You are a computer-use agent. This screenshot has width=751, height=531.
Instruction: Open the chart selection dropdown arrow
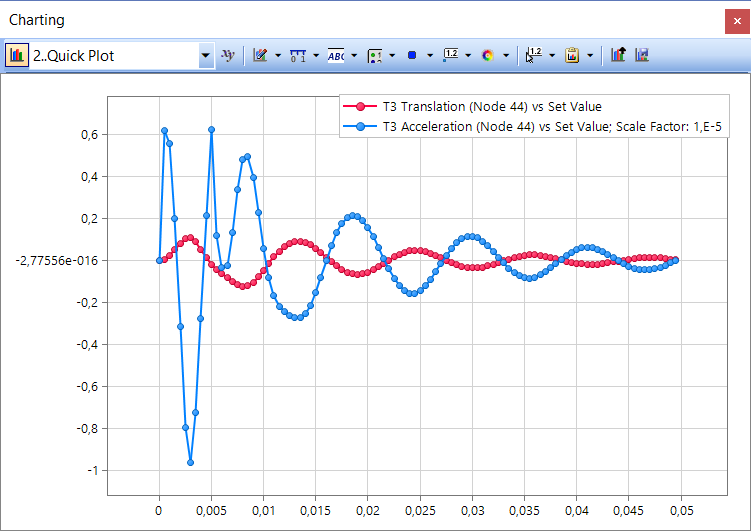205,56
